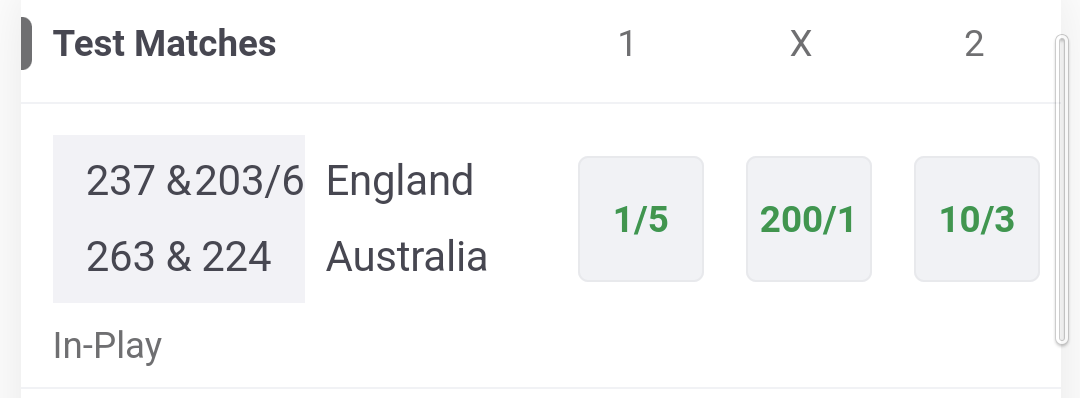Select the column header 2

pos(974,44)
